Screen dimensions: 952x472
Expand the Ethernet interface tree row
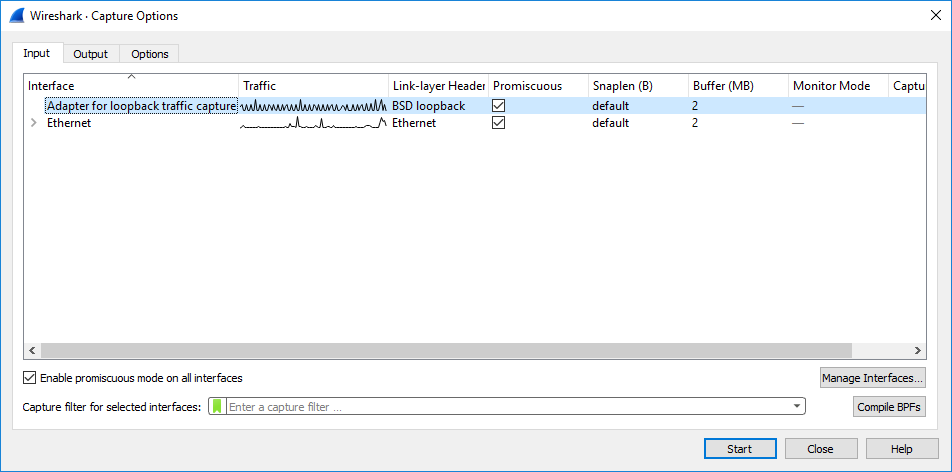[x=34, y=124]
